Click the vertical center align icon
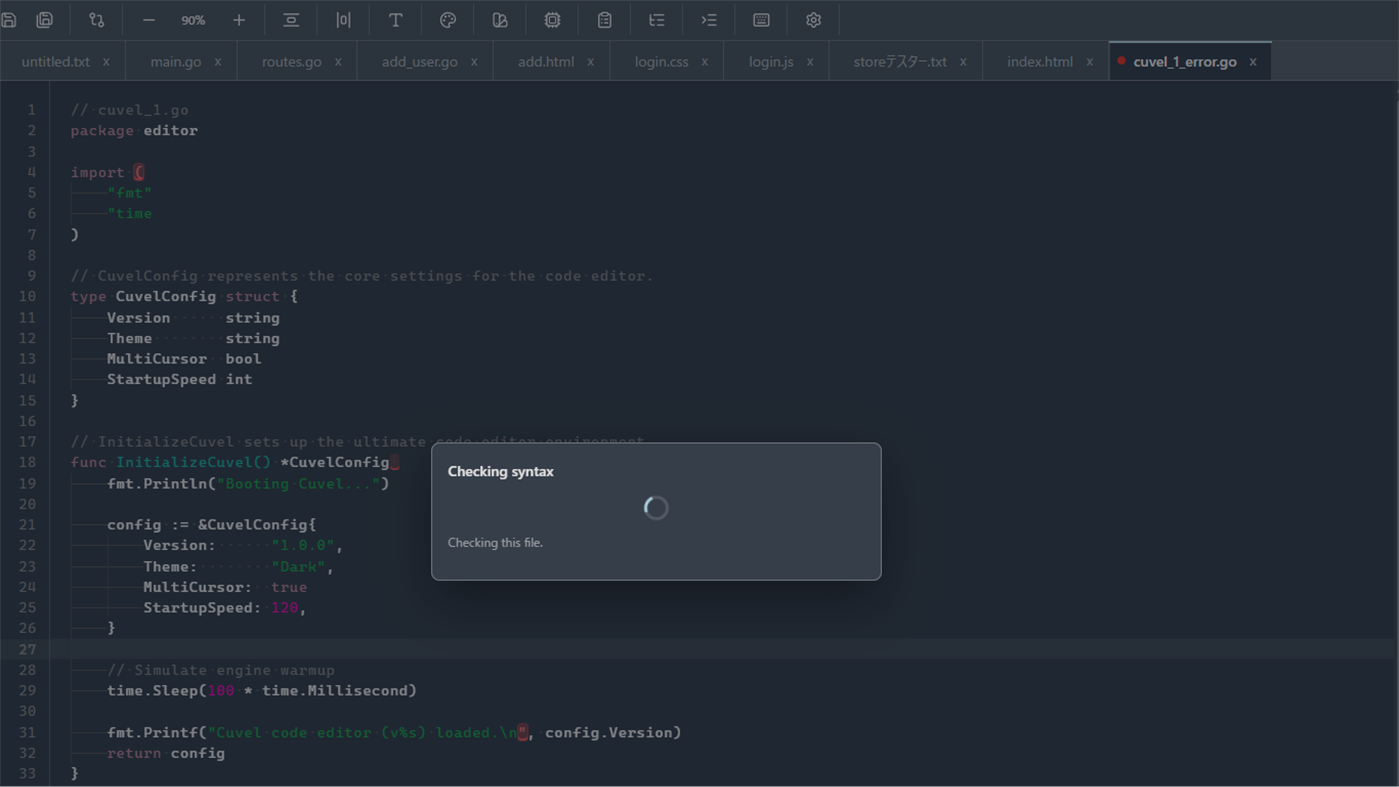Image resolution: width=1399 pixels, height=787 pixels. pos(291,20)
